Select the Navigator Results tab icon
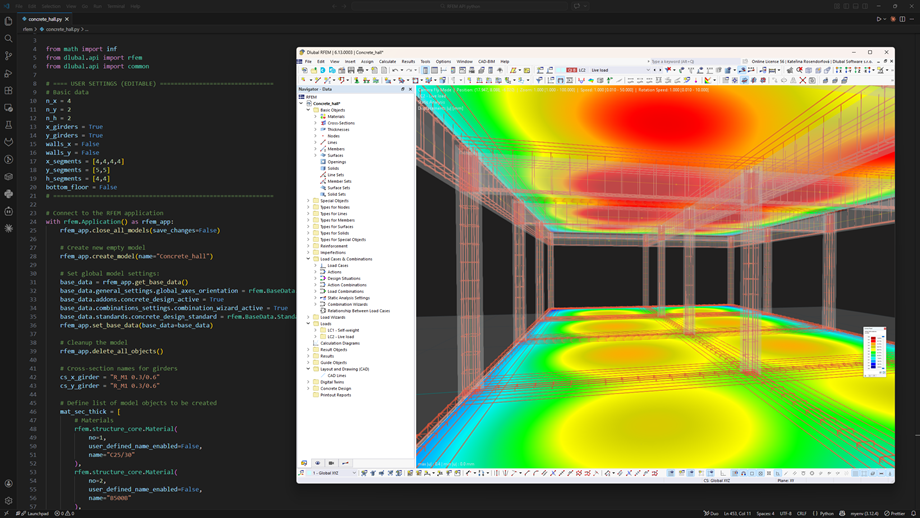920x518 pixels. [x=345, y=463]
